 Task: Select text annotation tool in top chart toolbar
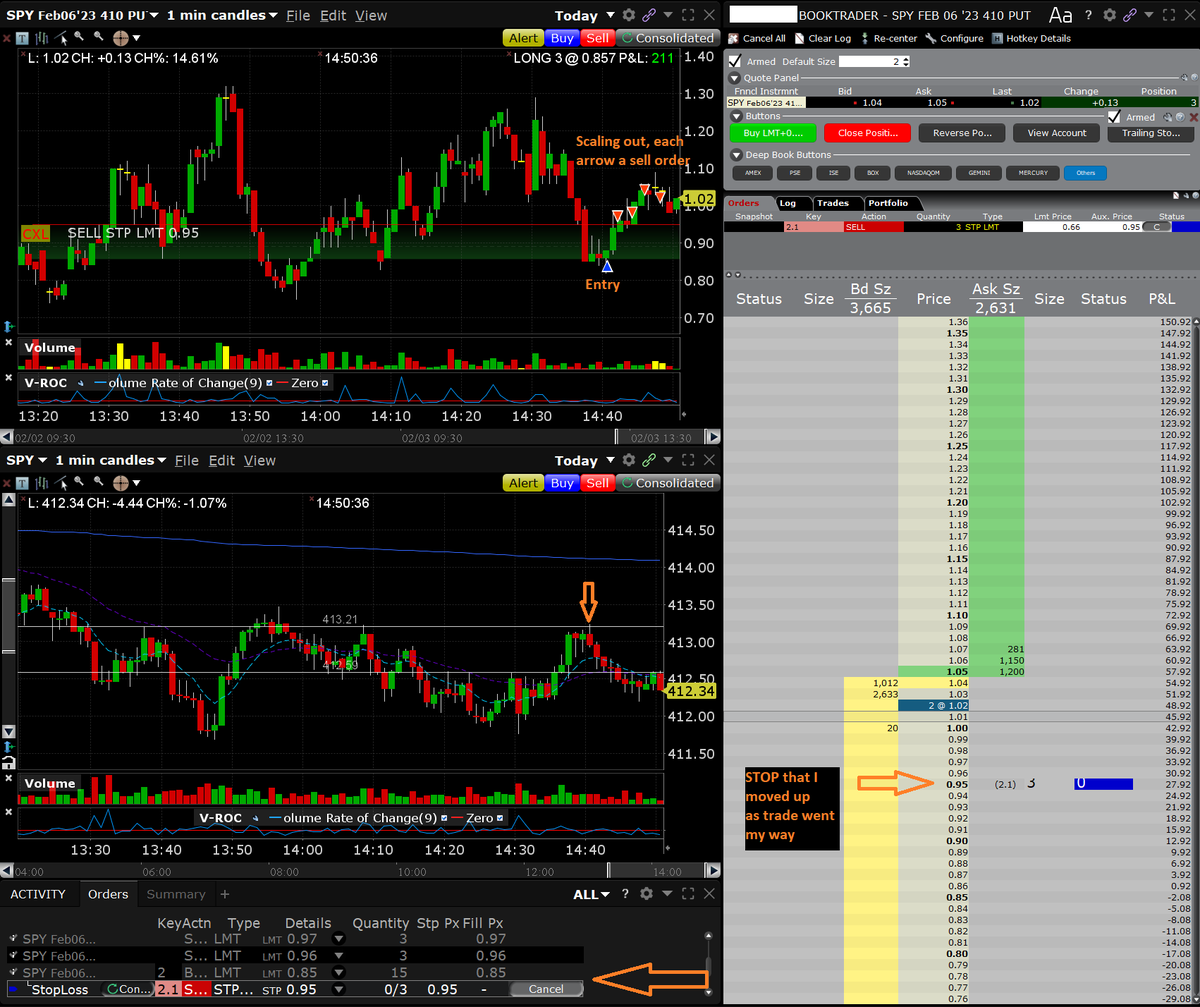point(22,38)
